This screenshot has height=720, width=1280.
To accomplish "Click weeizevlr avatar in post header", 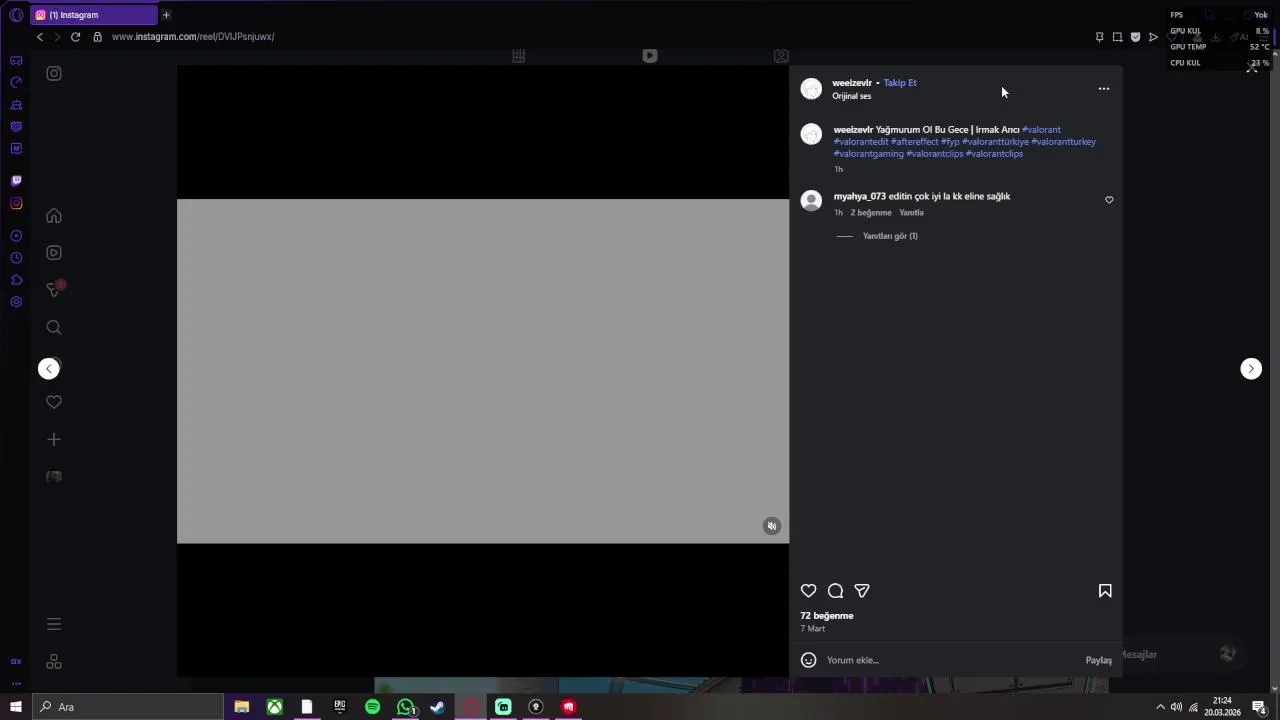I will coord(811,89).
